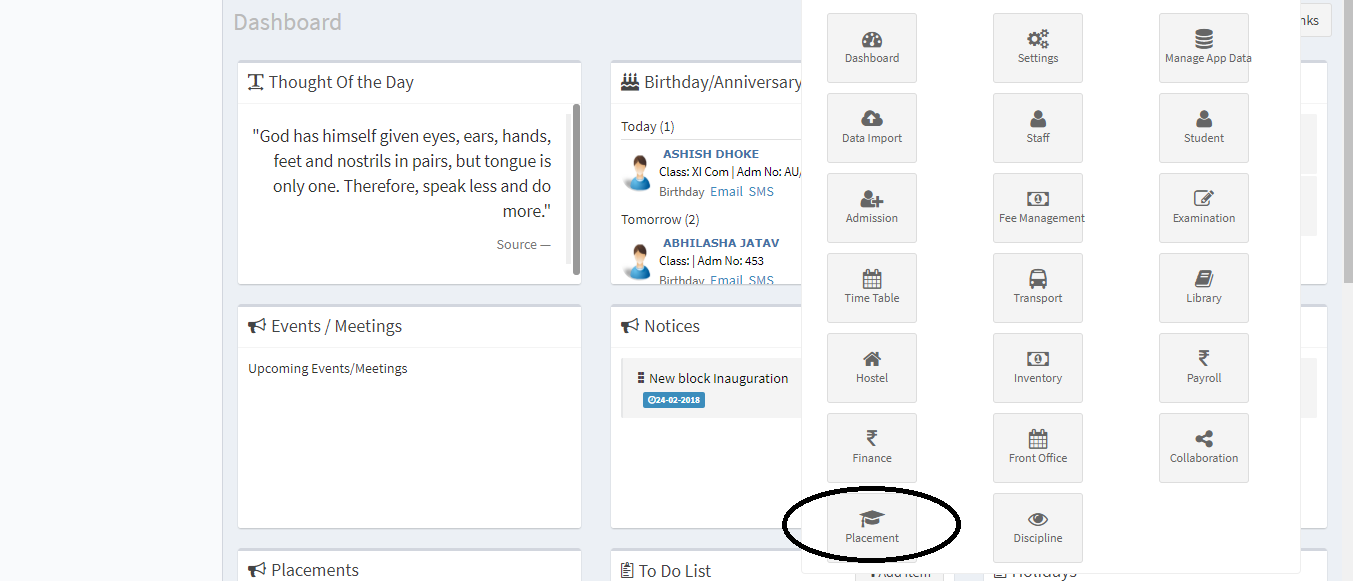Viewport: 1353px width, 581px height.
Task: Open the Front Office tile
Action: pos(1038,448)
